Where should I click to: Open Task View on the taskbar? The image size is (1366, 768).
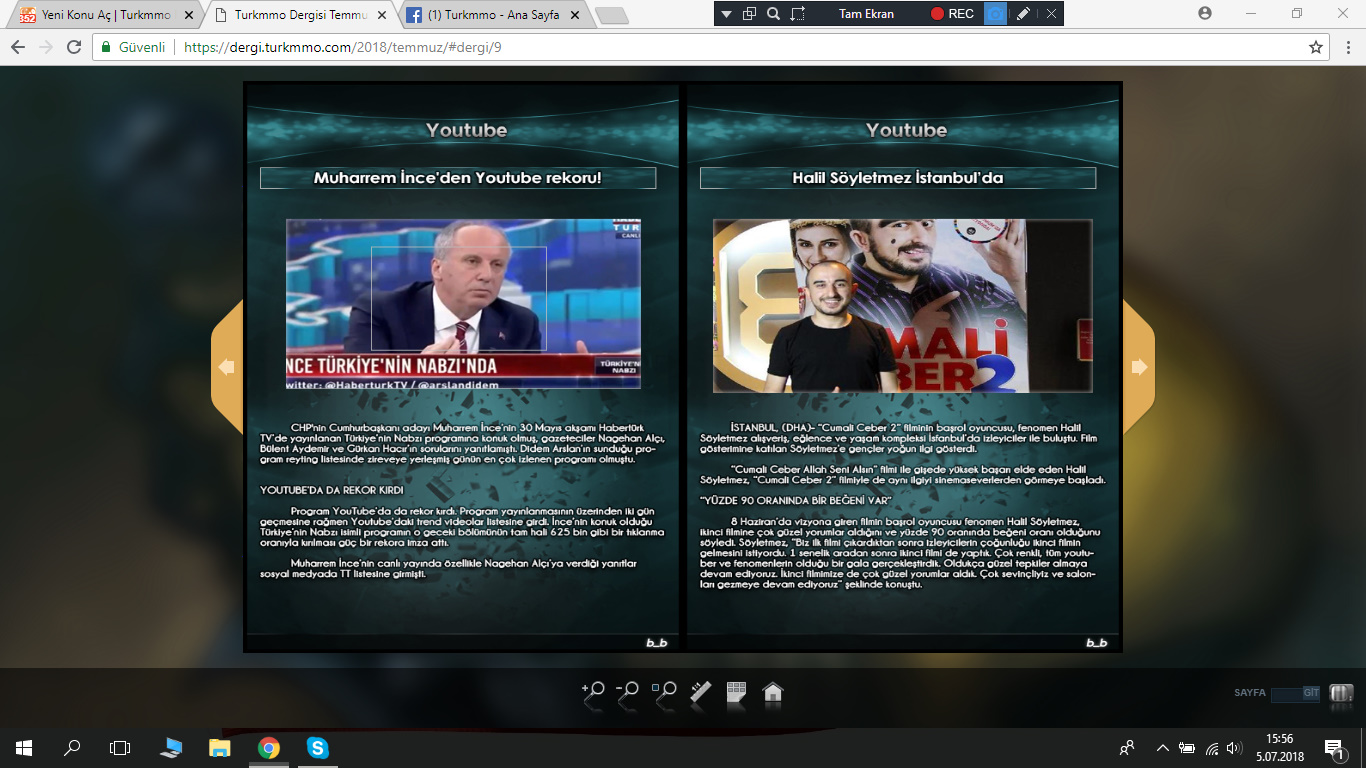click(x=120, y=747)
